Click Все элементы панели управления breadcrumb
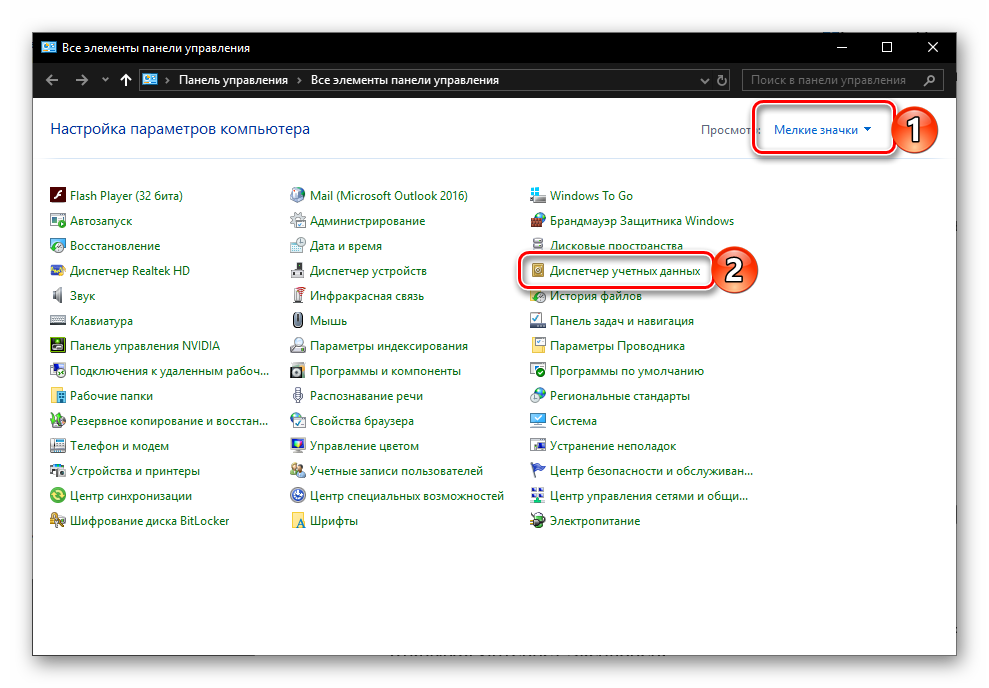 click(404, 80)
